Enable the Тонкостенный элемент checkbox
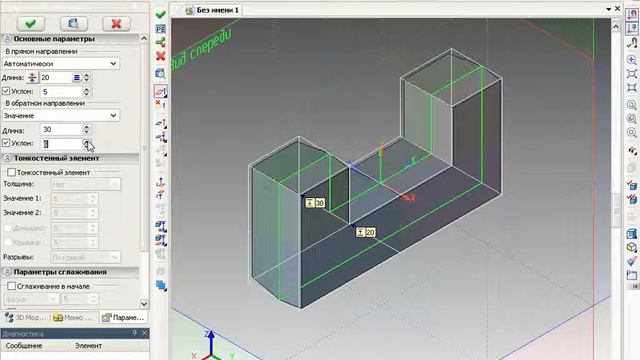640x360 pixels. (x=12, y=172)
